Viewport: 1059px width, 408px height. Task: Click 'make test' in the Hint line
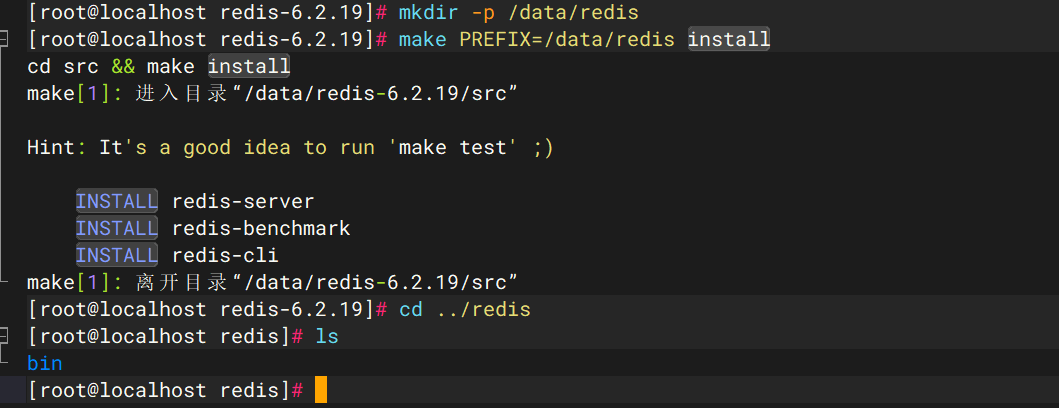458,147
